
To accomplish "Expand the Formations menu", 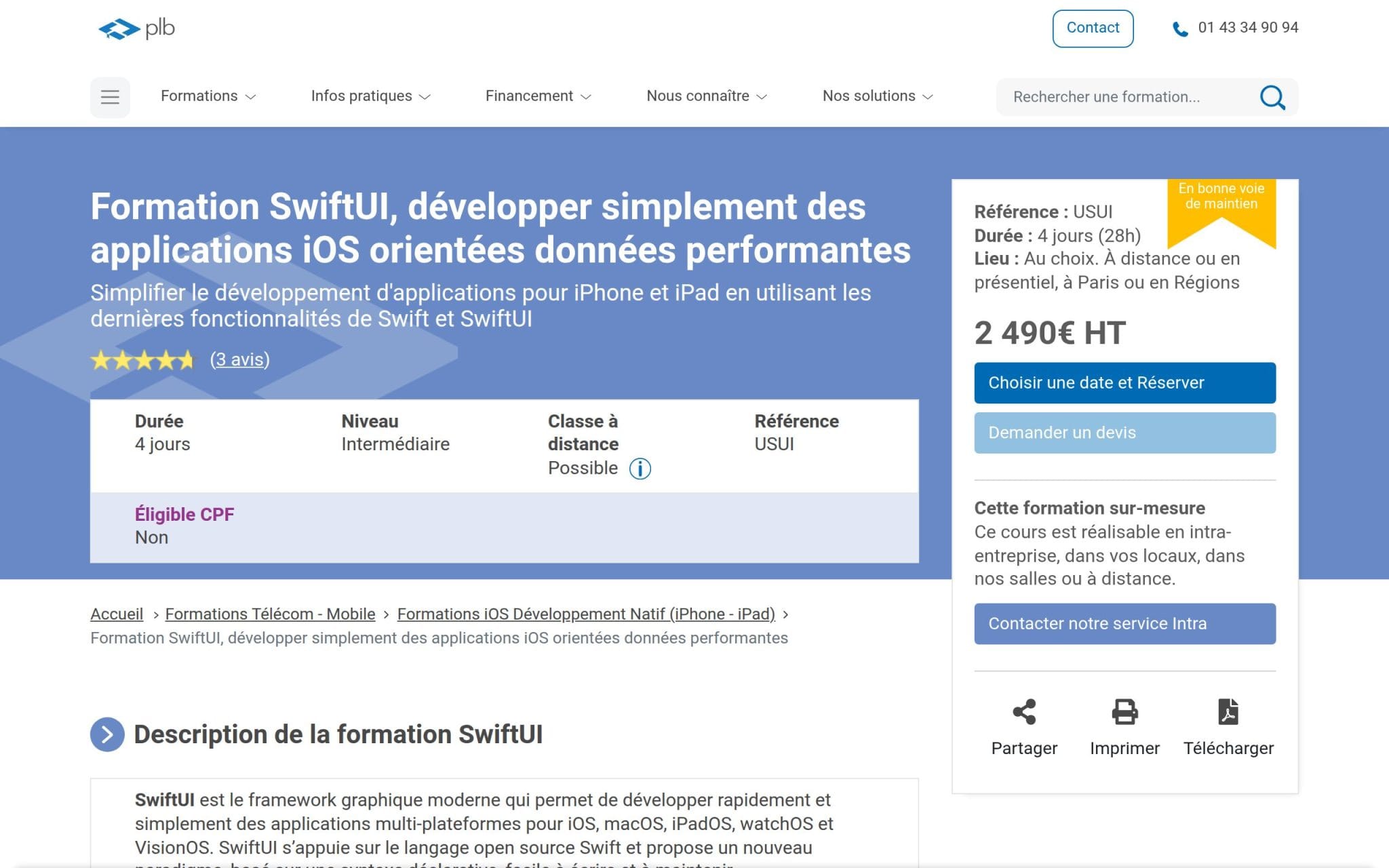I will pos(208,96).
